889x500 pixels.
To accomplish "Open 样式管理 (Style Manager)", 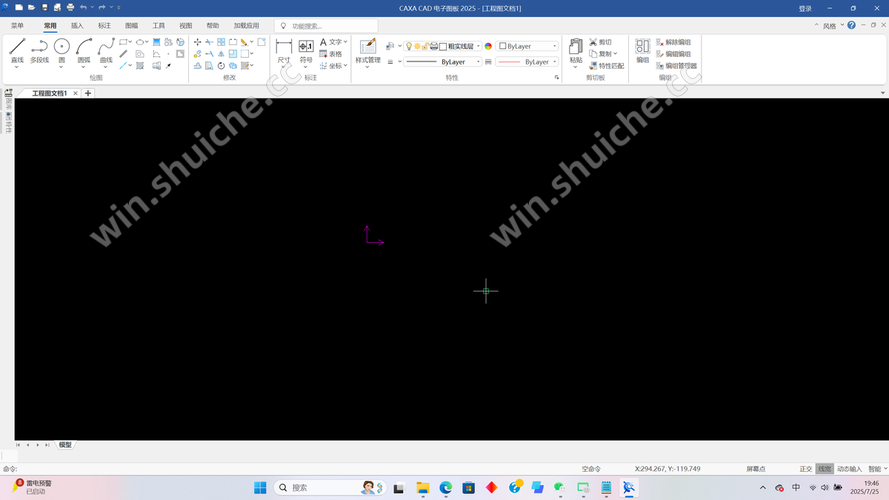I will (368, 50).
